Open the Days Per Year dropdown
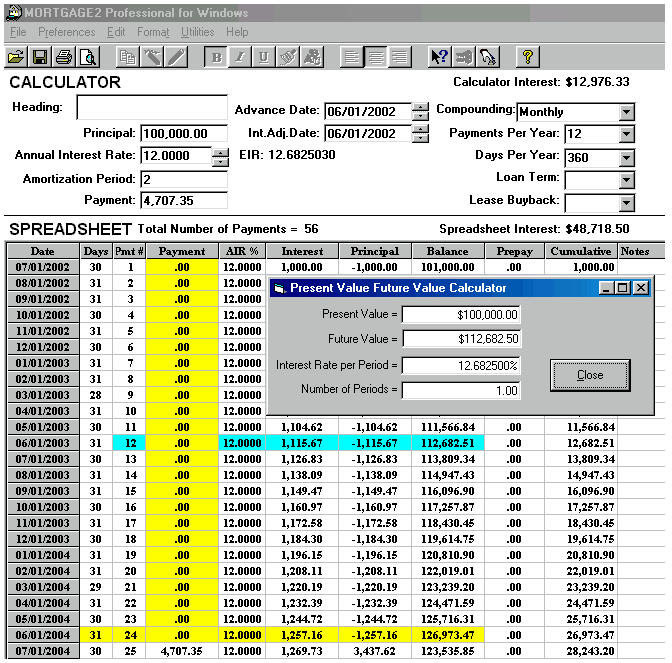Image resolution: width=672 pixels, height=663 pixels. point(626,157)
